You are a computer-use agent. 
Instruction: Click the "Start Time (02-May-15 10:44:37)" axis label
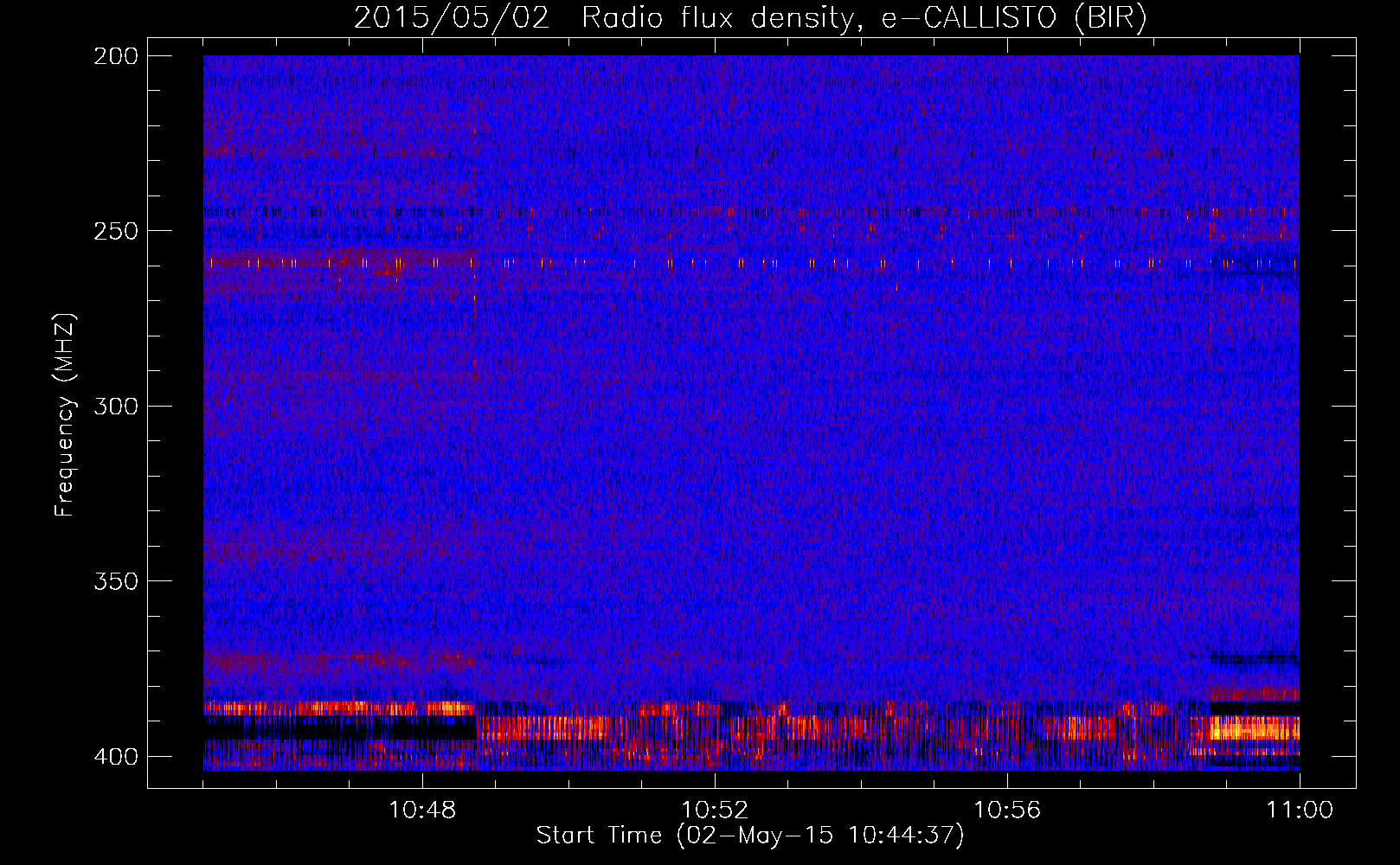click(x=749, y=836)
